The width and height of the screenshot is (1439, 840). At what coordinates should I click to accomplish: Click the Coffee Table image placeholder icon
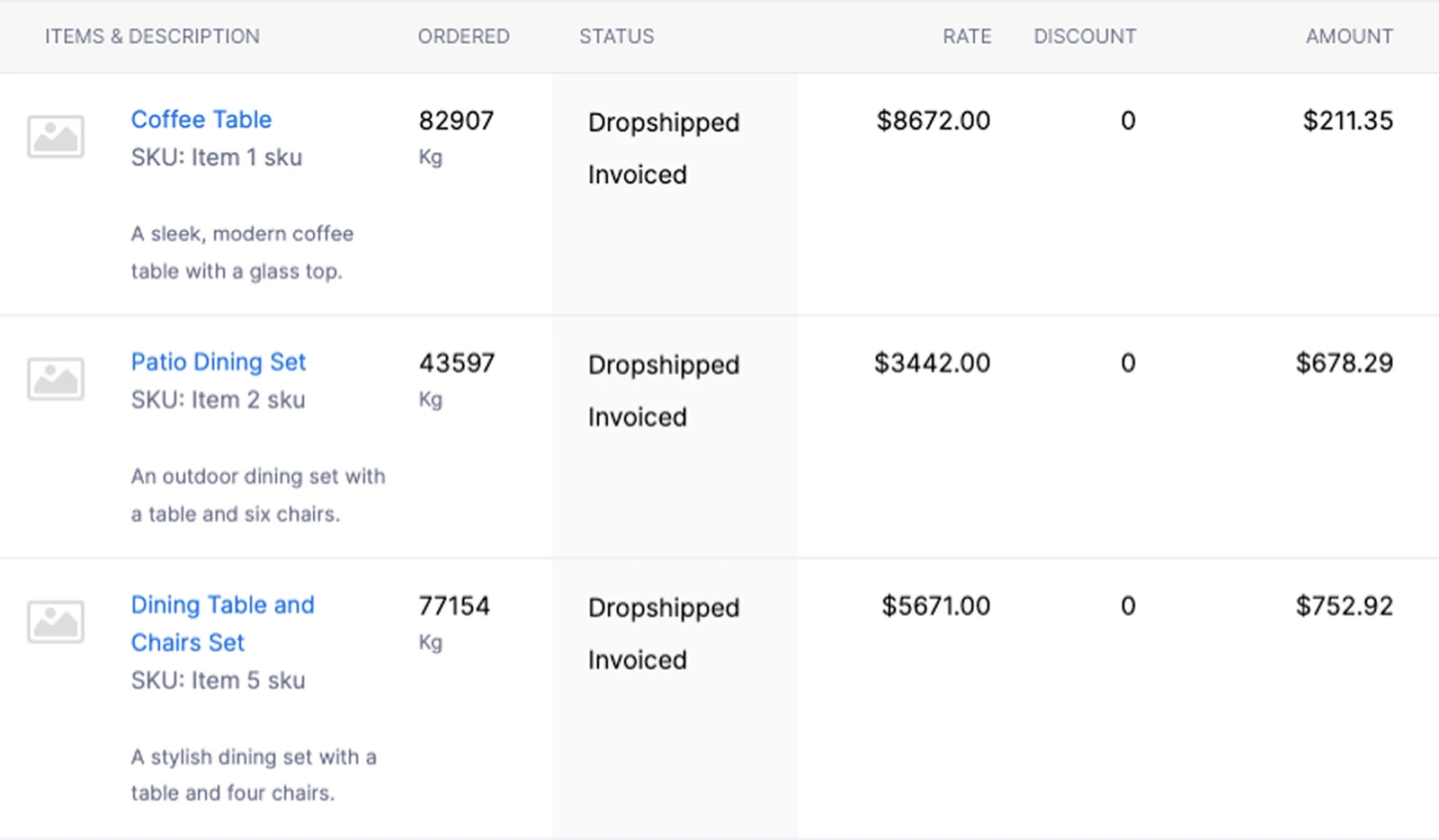pyautogui.click(x=56, y=137)
